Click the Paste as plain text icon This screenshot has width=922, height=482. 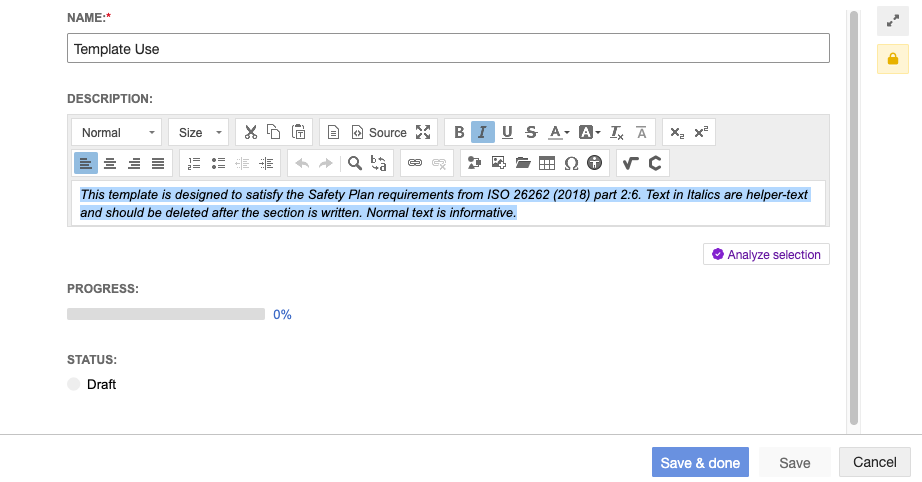point(298,132)
